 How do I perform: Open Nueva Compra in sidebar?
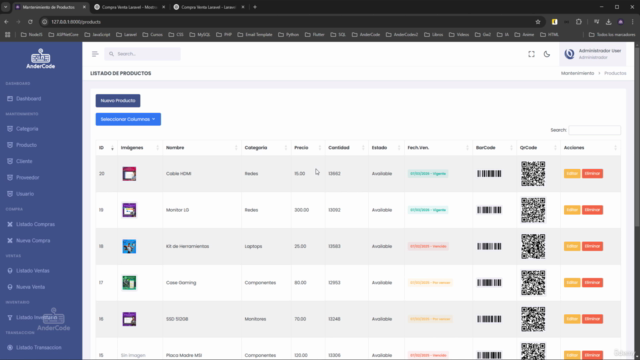click(x=33, y=240)
